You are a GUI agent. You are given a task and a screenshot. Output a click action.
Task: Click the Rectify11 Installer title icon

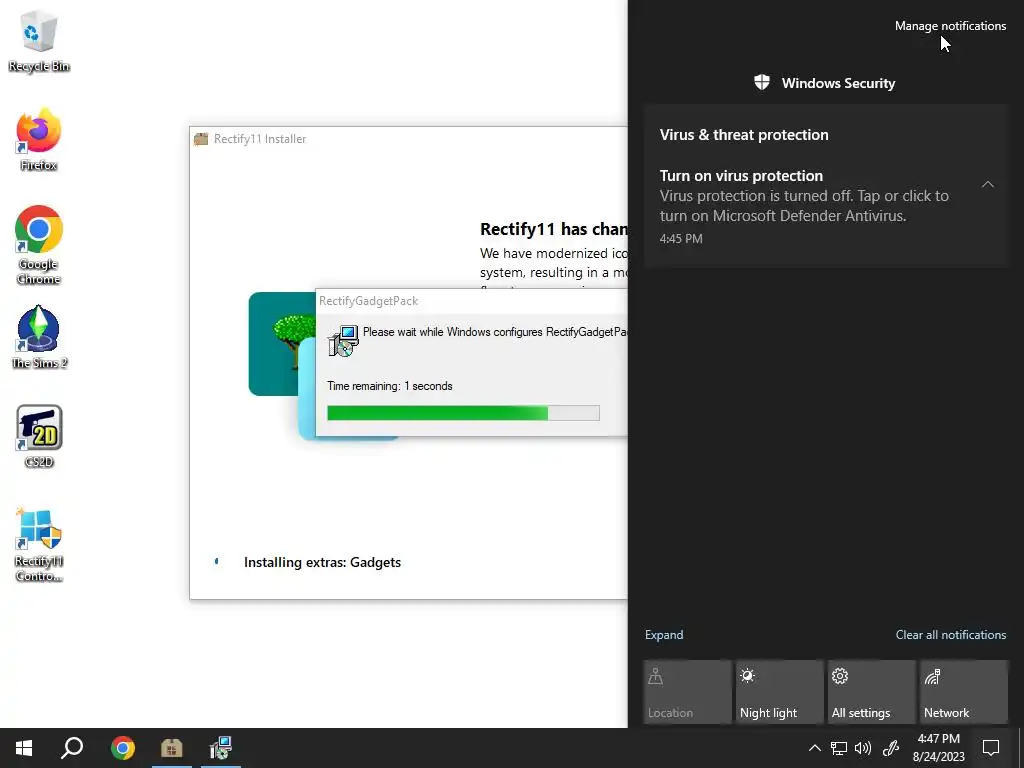pos(201,138)
